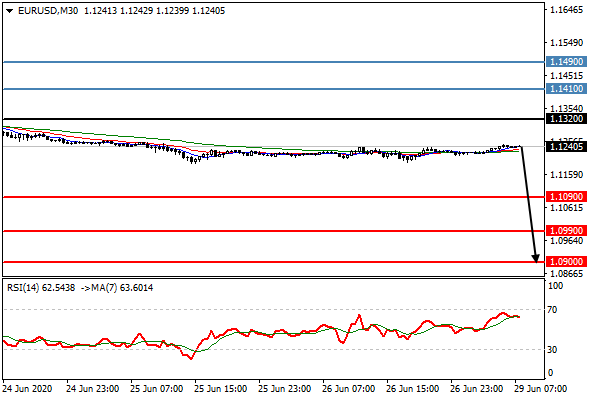
Task: Click the black 1.13200 level label
Action: (566, 119)
